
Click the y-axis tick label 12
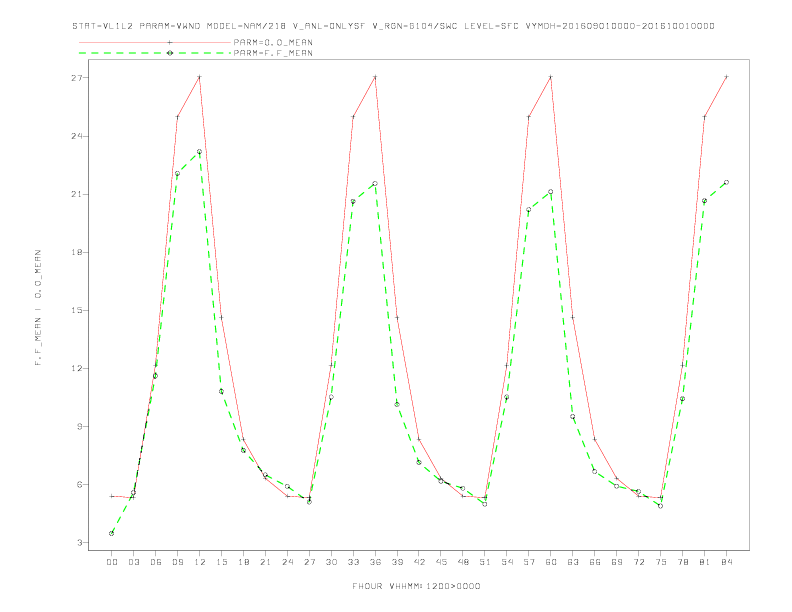[76, 369]
